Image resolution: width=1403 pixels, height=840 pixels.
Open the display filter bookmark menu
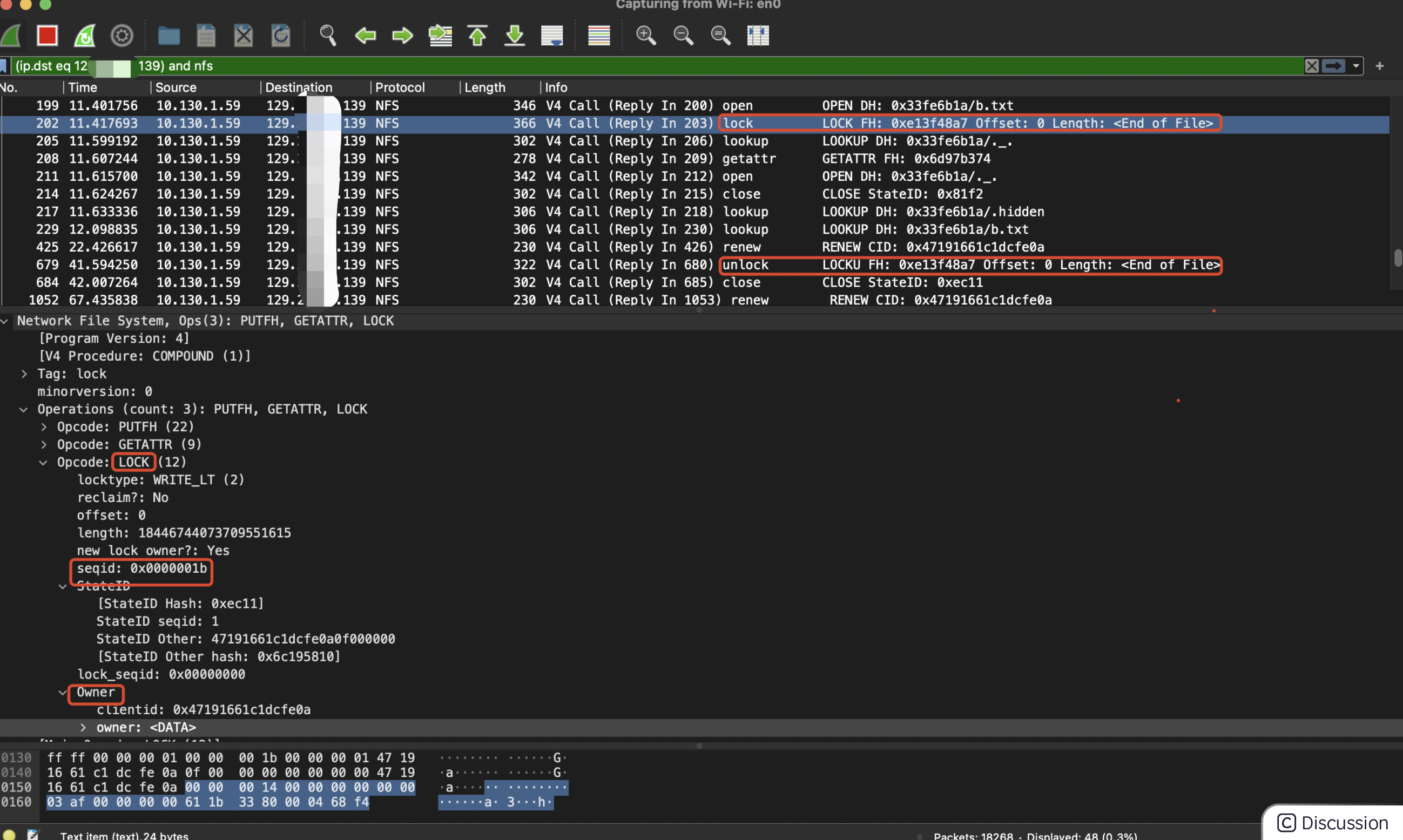tap(3, 66)
